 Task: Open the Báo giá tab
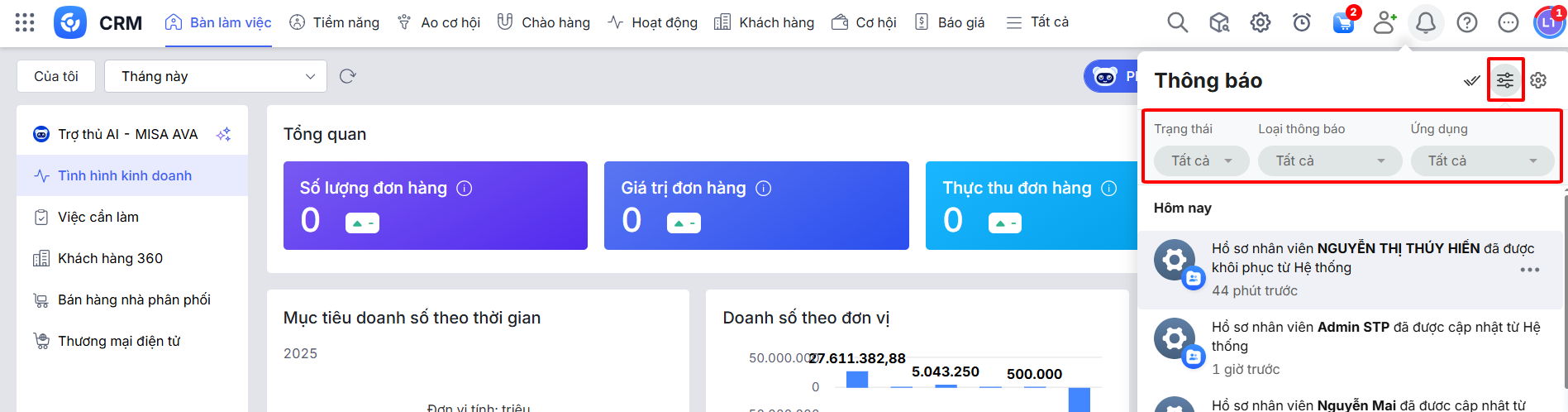click(x=950, y=22)
